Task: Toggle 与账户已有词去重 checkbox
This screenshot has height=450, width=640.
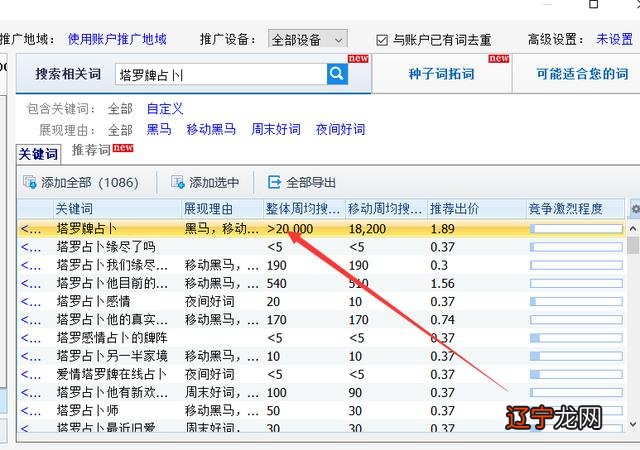Action: tap(382, 40)
